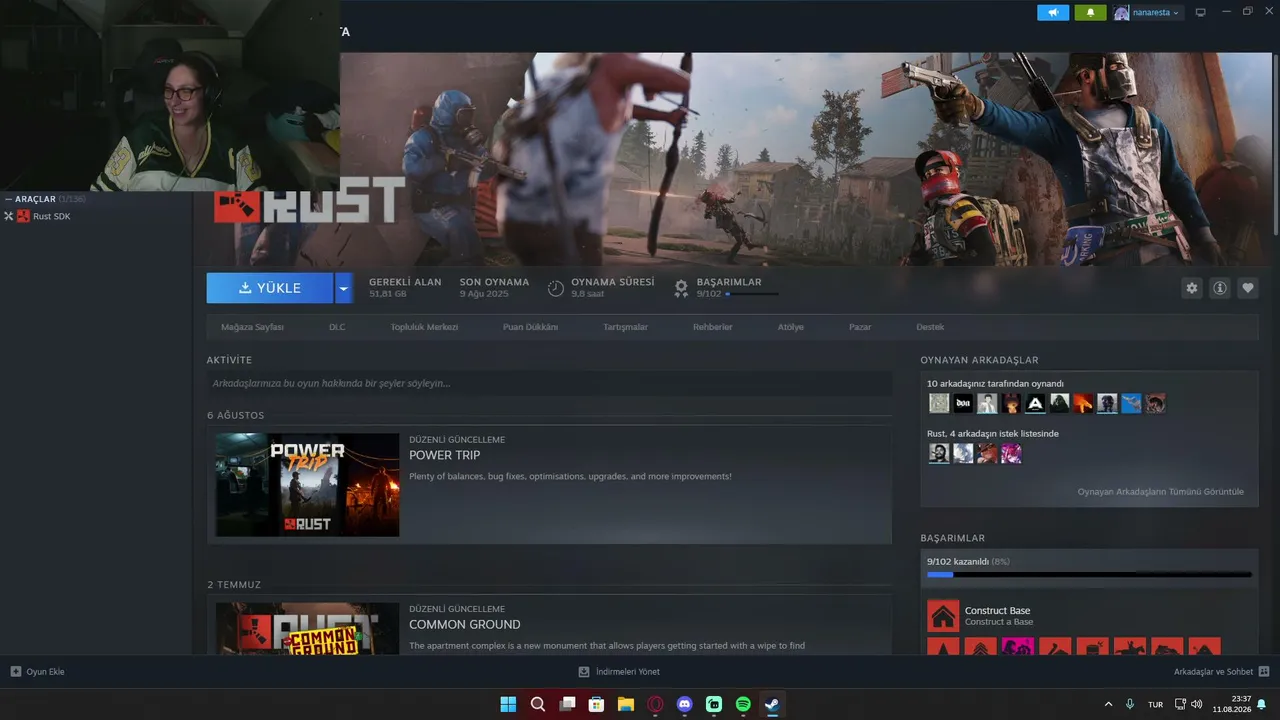
Task: Click the YÜKLE install button
Action: pos(270,288)
